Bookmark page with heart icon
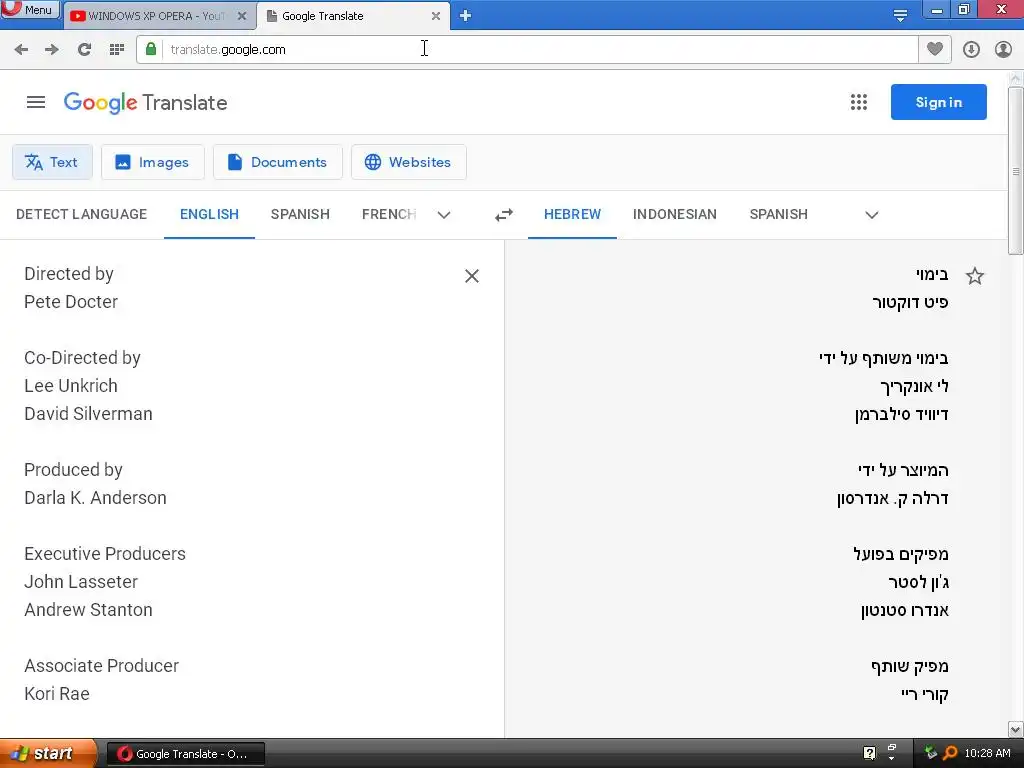The width and height of the screenshot is (1024, 768). pyautogui.click(x=935, y=49)
